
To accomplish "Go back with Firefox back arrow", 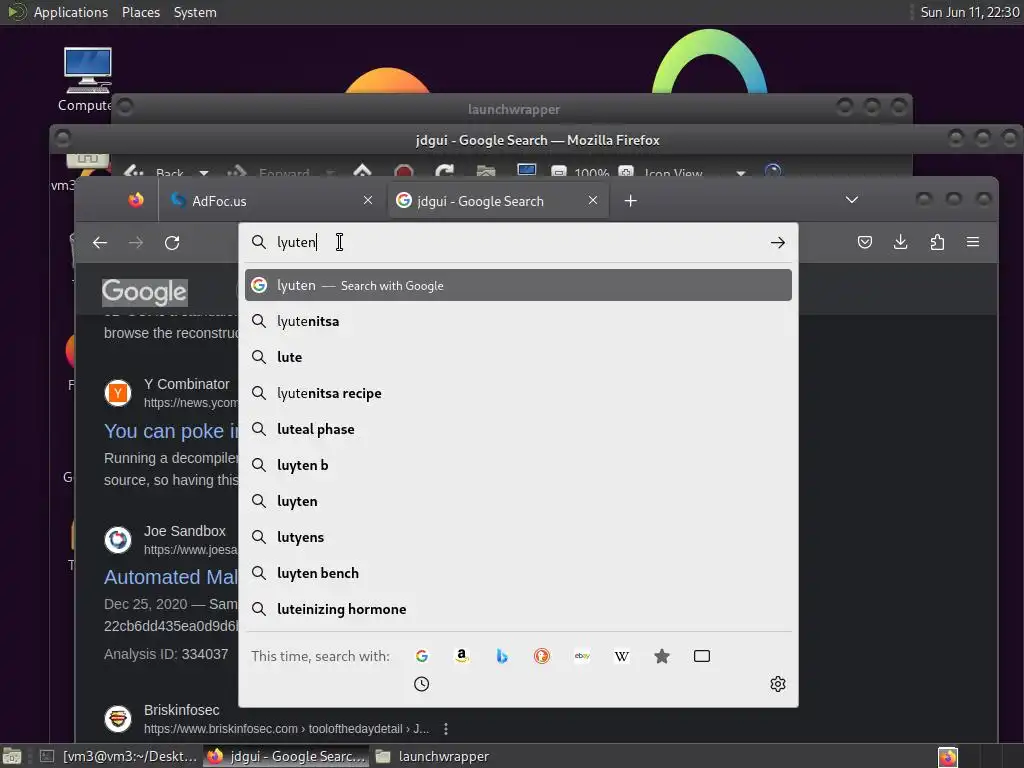I will coord(100,243).
